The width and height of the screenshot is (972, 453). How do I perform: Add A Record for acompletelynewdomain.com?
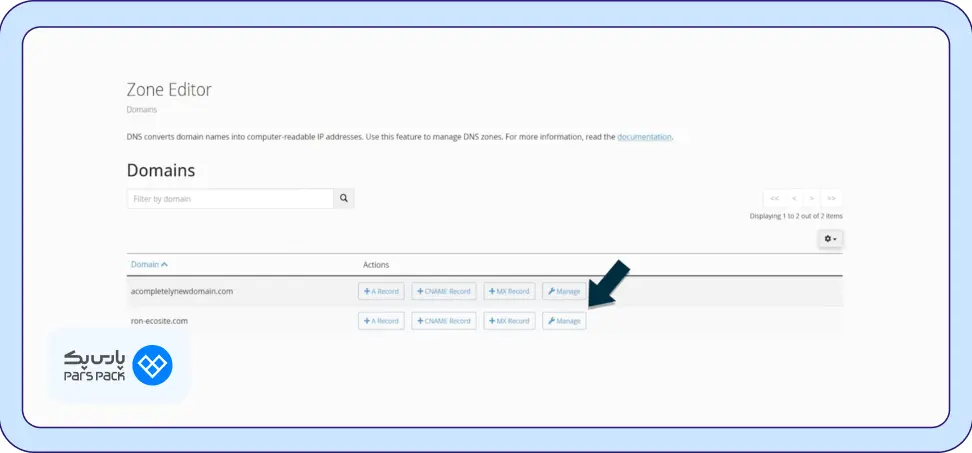(x=381, y=291)
